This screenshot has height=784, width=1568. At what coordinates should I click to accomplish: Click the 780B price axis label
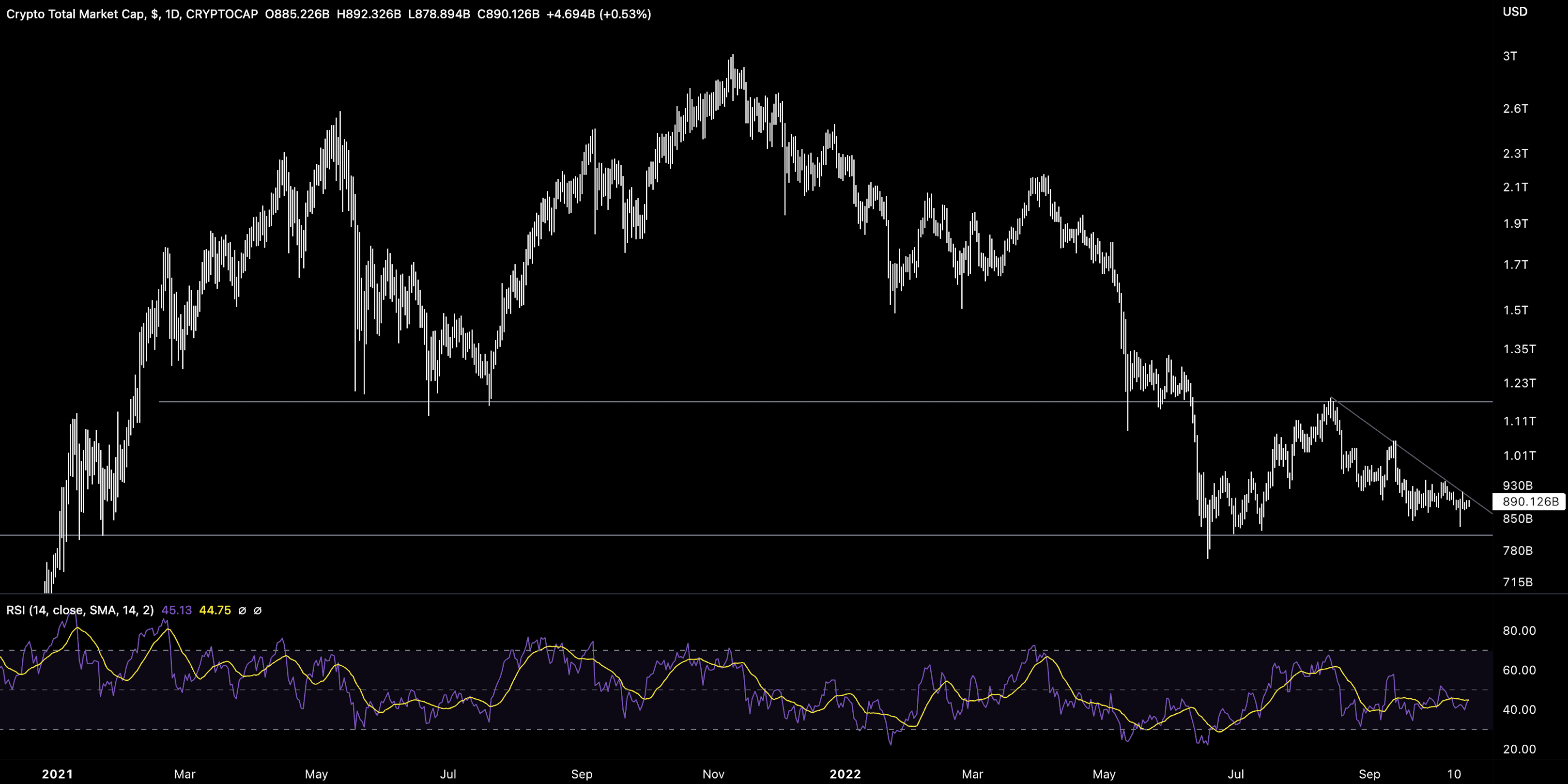1518,550
